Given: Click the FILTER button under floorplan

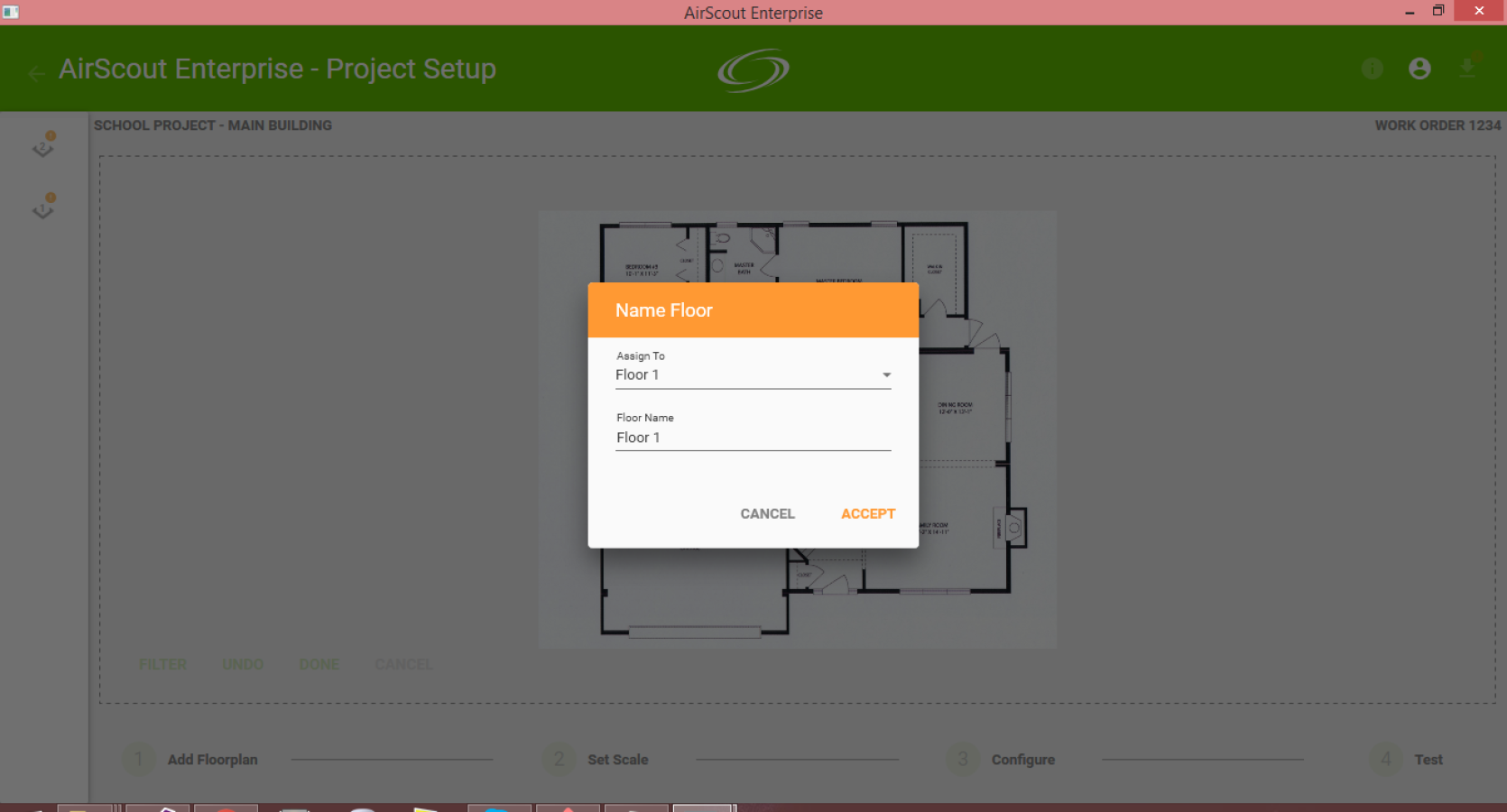Looking at the screenshot, I should 162,664.
